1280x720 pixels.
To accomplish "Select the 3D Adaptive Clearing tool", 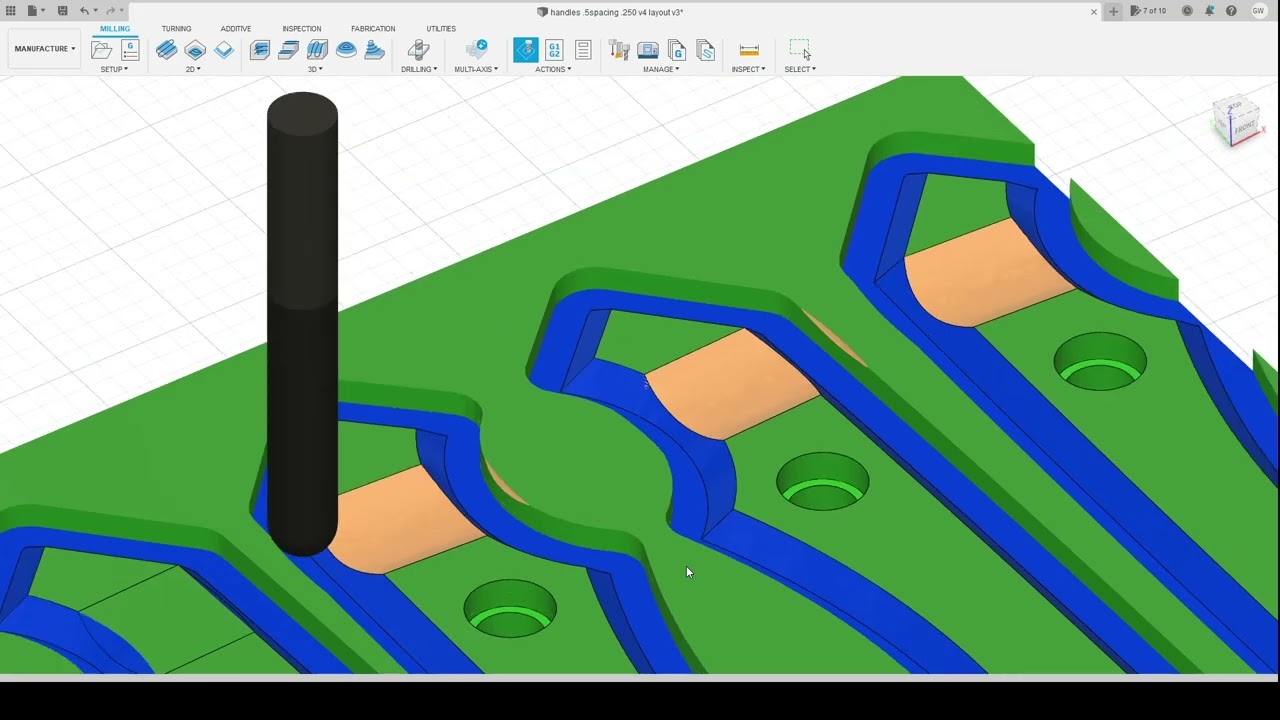I will tap(260, 50).
